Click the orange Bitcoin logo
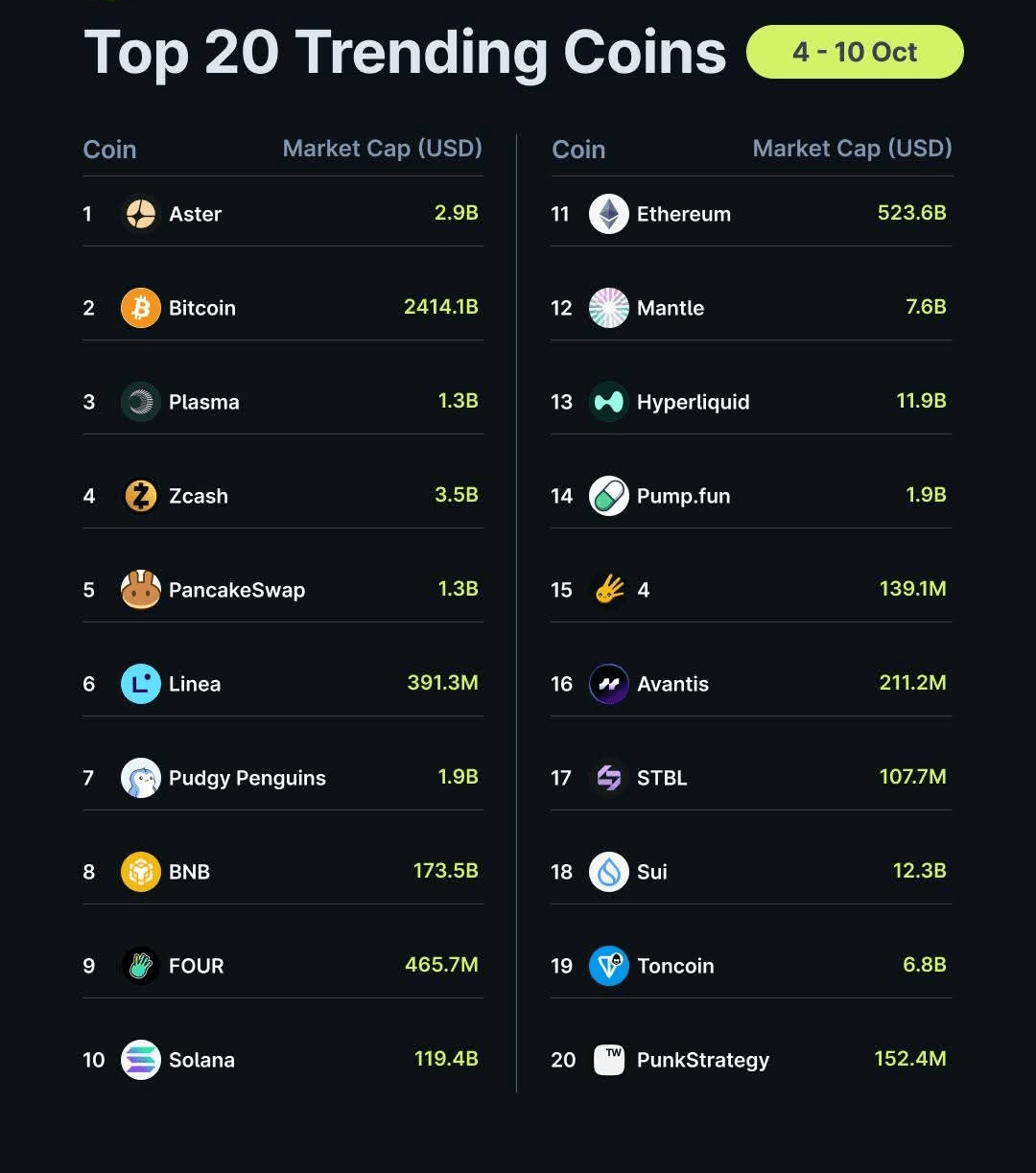 141,308
